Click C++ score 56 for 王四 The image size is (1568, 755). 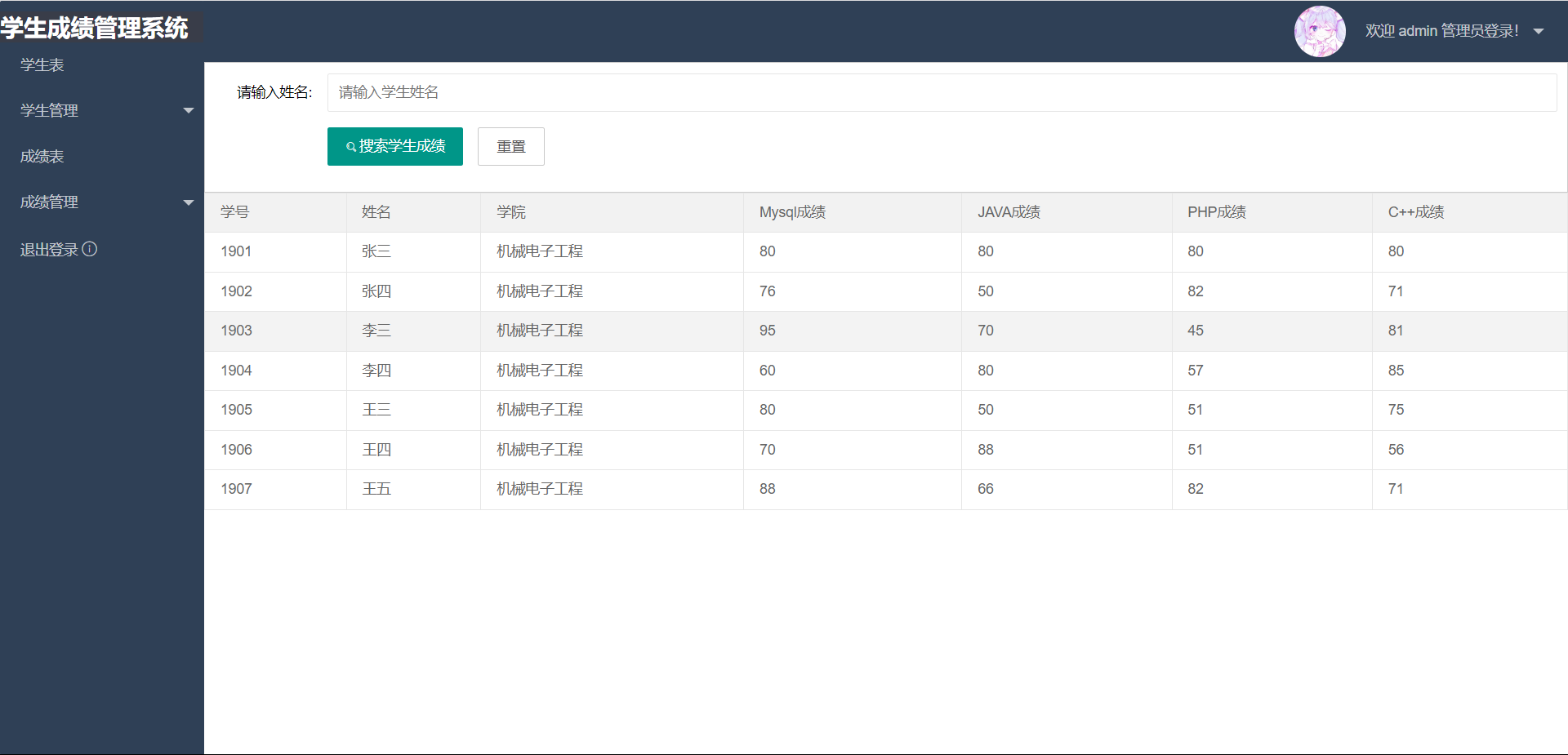1396,450
